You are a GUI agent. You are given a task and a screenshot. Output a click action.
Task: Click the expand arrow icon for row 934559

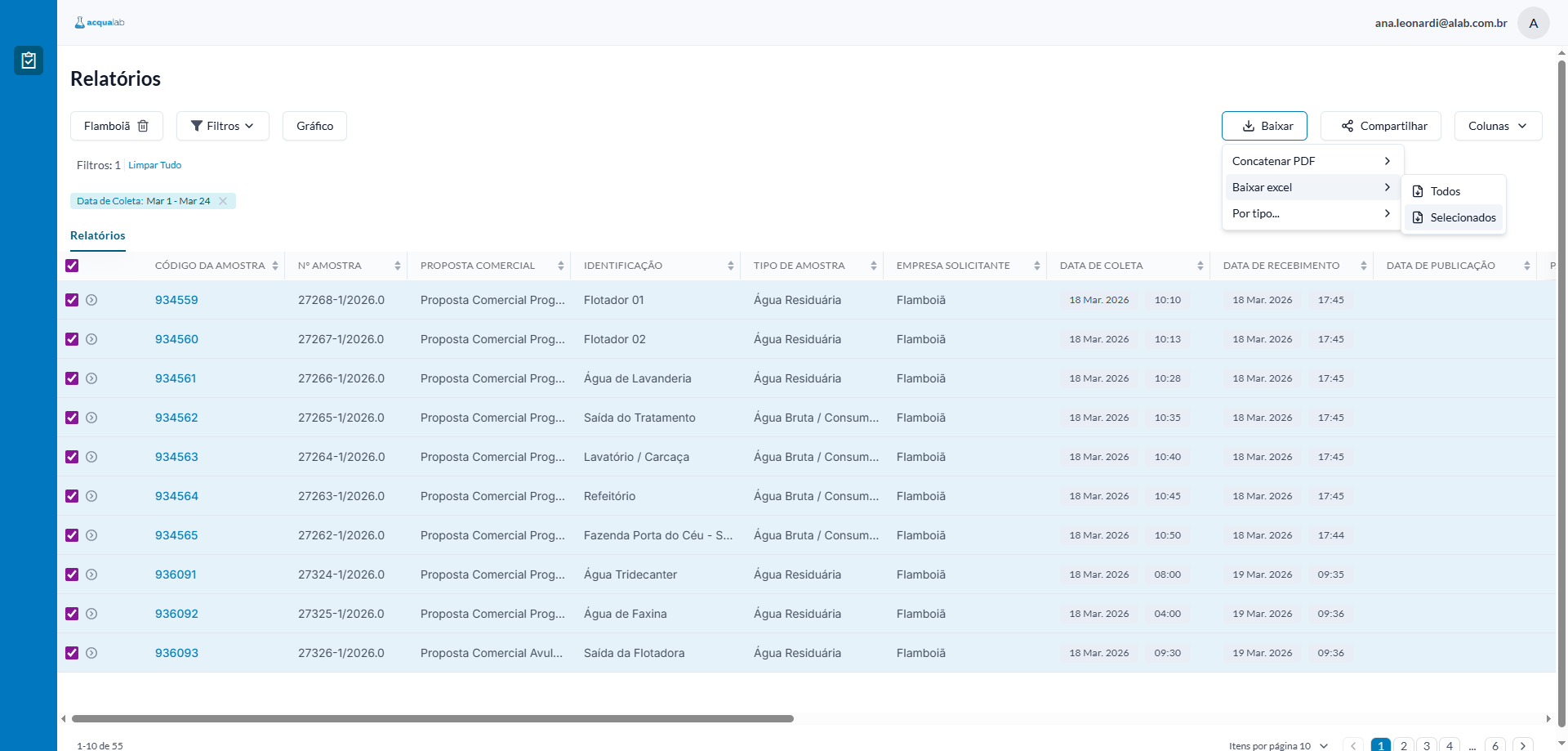pos(91,300)
